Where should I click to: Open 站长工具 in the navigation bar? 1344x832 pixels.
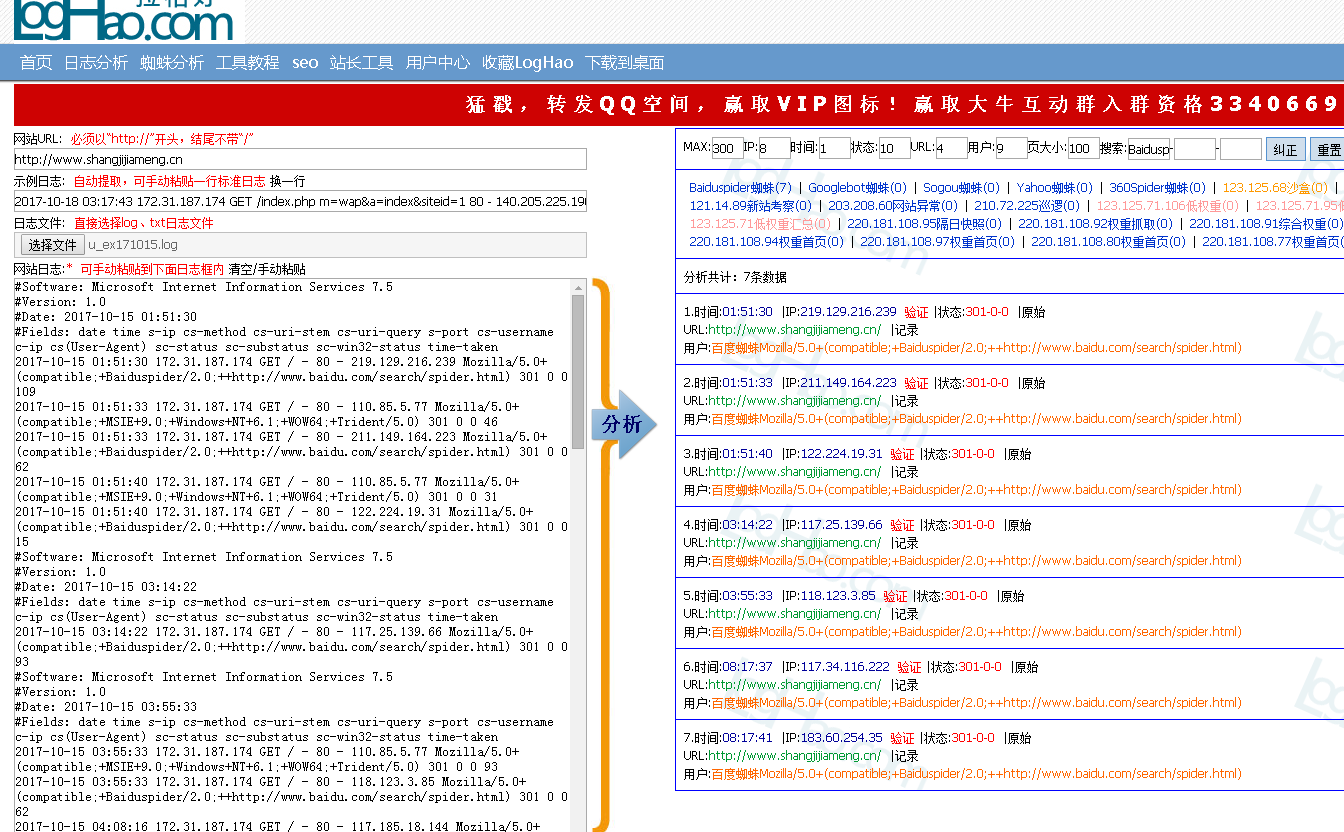click(x=362, y=62)
